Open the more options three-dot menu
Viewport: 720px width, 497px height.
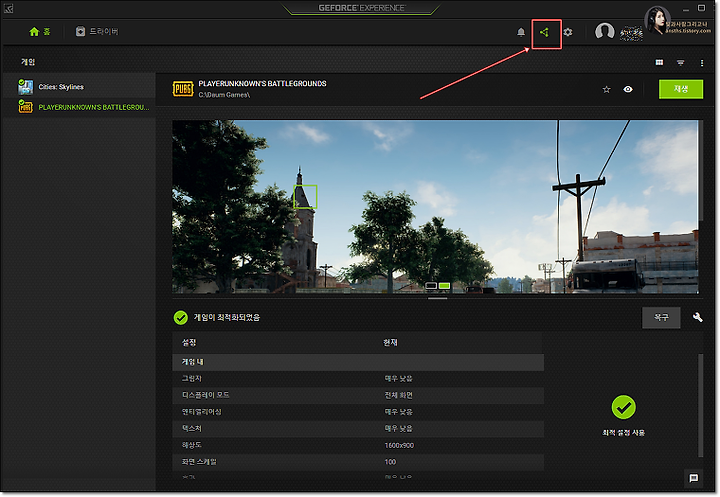702,62
